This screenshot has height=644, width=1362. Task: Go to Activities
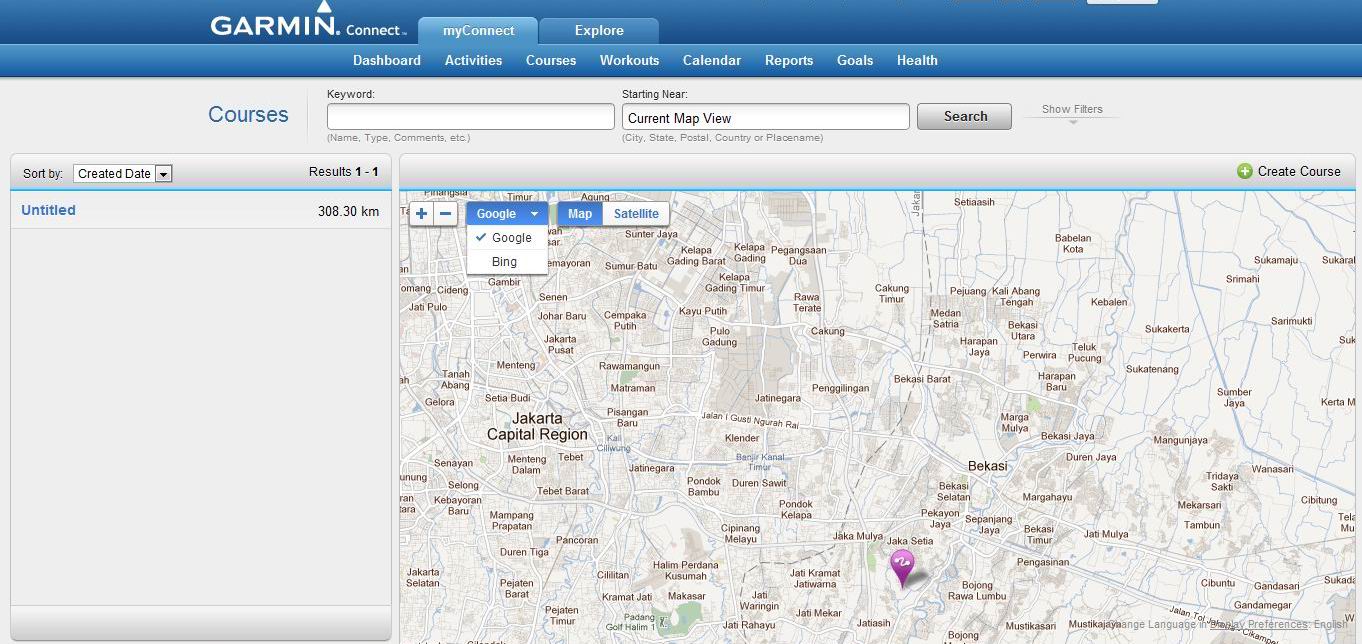point(473,60)
